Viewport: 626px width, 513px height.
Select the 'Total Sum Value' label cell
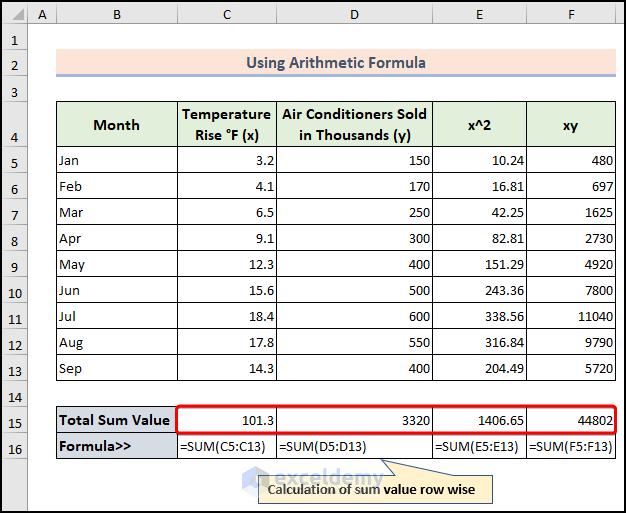pyautogui.click(x=117, y=421)
